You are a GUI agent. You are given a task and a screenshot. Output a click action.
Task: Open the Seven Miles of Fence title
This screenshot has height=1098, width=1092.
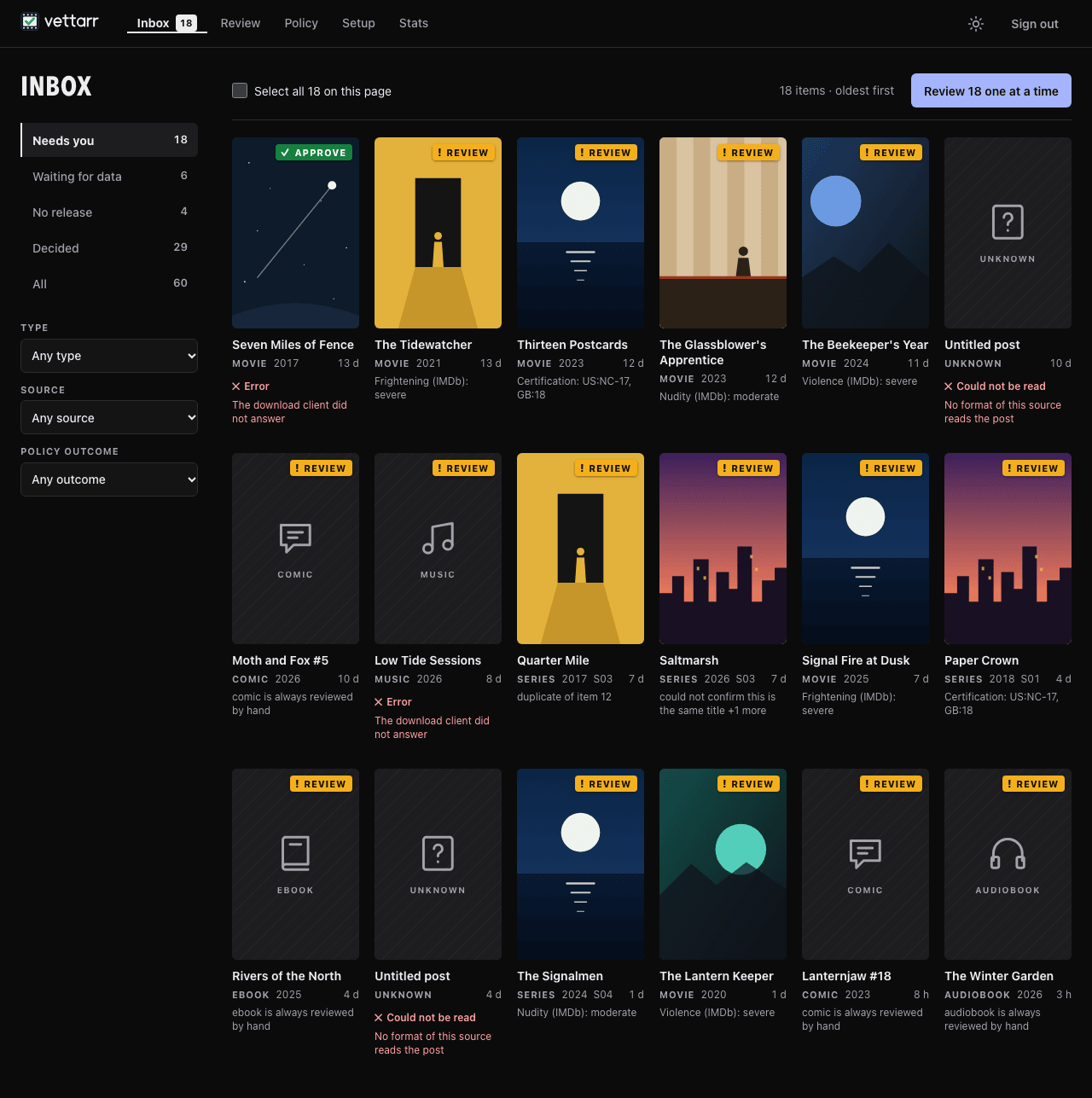pyautogui.click(x=293, y=345)
